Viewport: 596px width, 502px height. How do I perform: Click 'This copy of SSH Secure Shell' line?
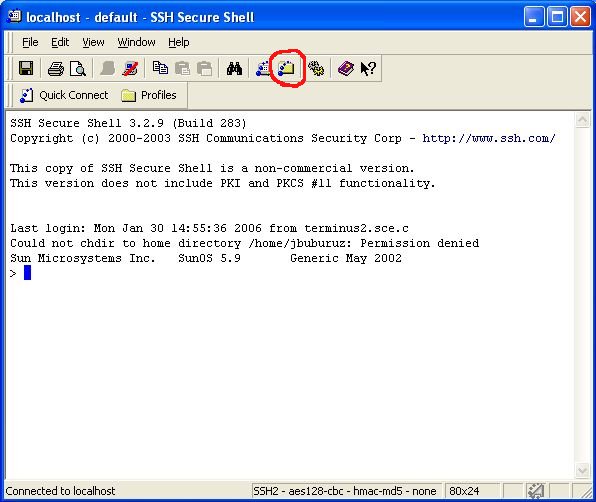(212, 168)
